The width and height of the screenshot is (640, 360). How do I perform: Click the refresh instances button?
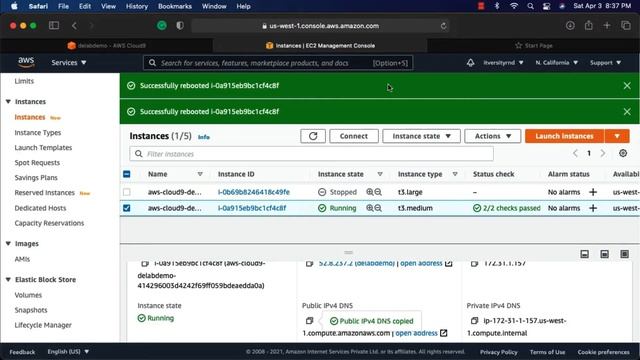[x=313, y=136]
